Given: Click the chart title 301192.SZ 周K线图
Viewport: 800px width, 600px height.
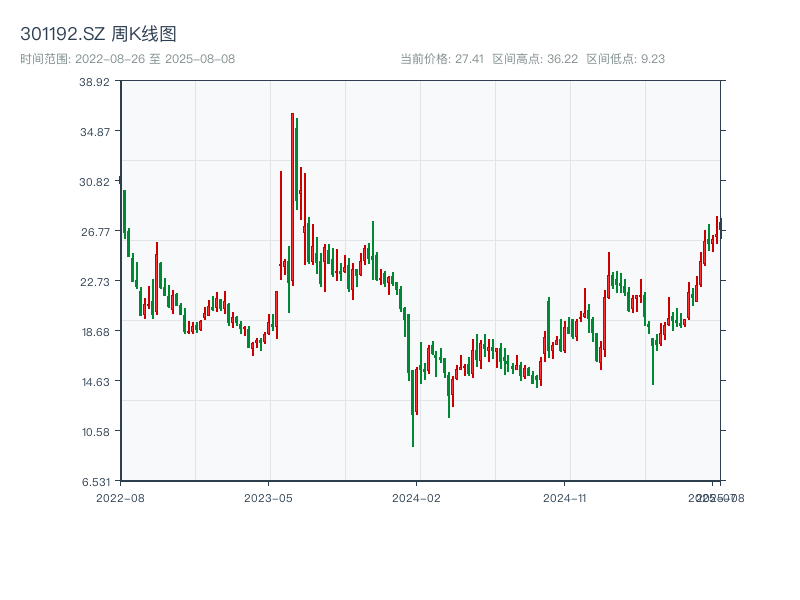Looking at the screenshot, I should pyautogui.click(x=98, y=34).
